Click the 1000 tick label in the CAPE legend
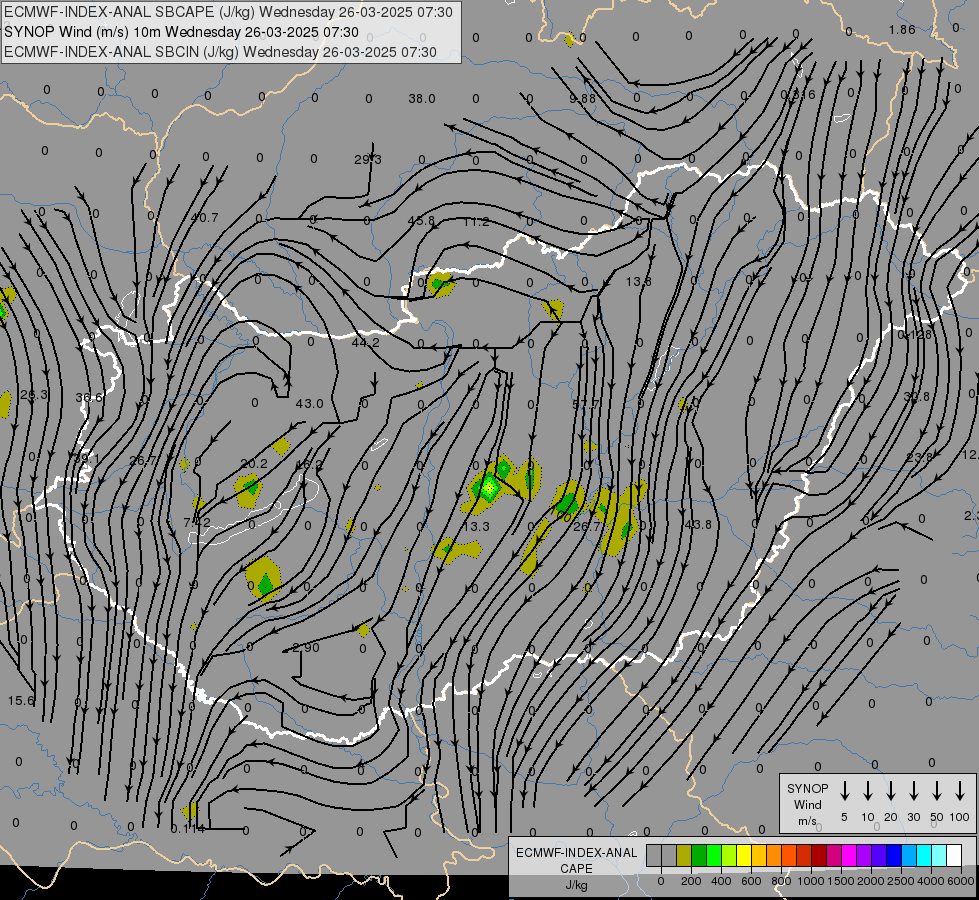The width and height of the screenshot is (979, 900). click(810, 881)
